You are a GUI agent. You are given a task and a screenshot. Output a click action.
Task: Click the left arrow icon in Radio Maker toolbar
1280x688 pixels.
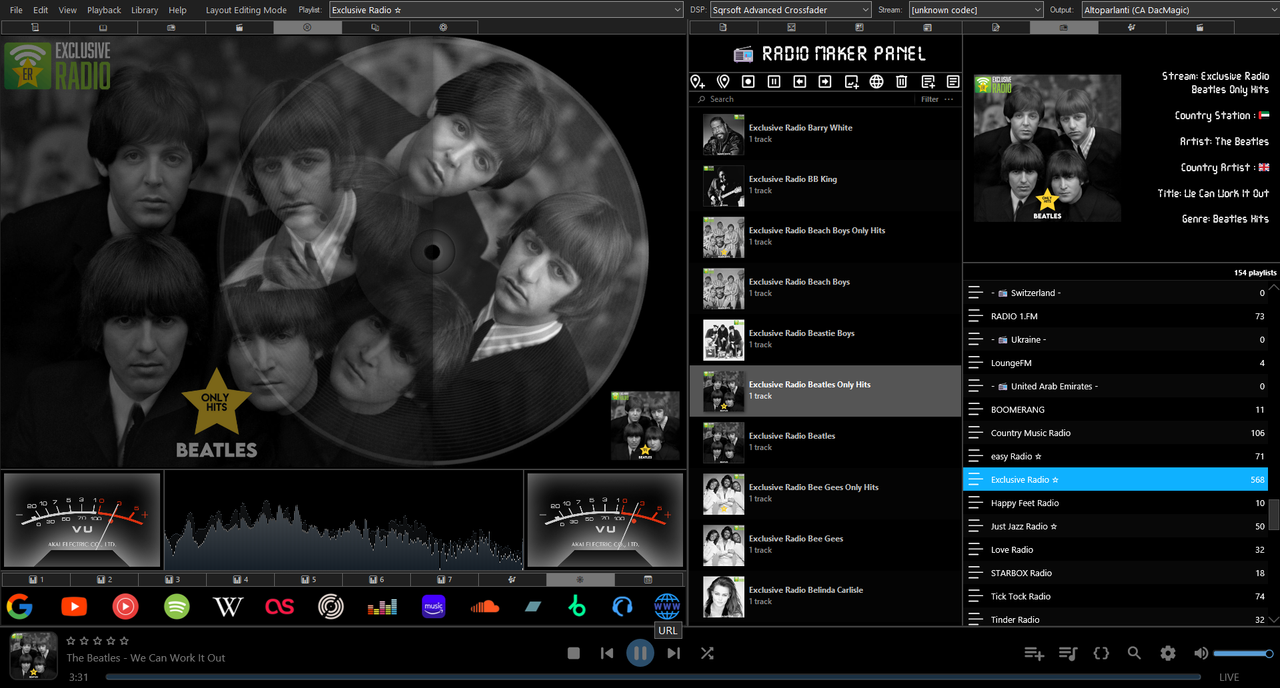(x=800, y=82)
